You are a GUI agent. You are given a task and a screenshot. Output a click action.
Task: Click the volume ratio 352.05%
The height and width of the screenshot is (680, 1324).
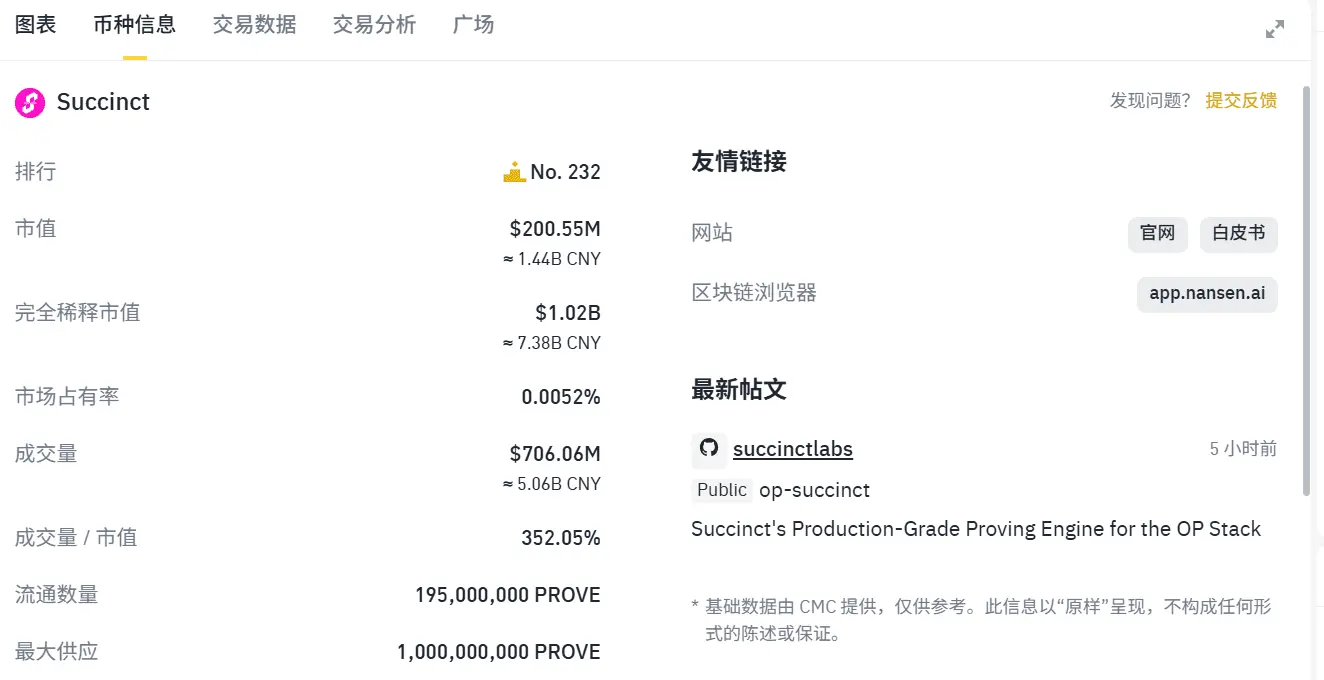tap(561, 538)
